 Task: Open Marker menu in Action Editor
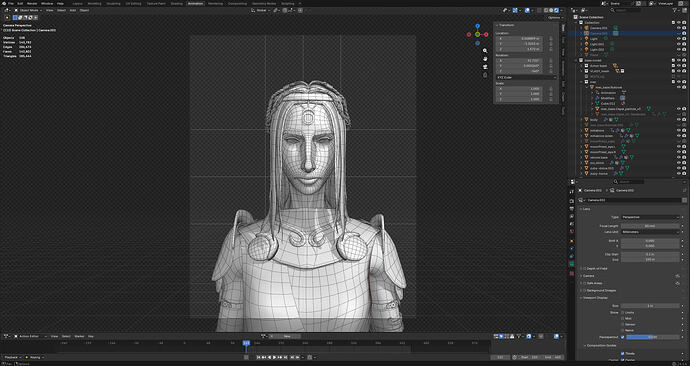coord(79,336)
